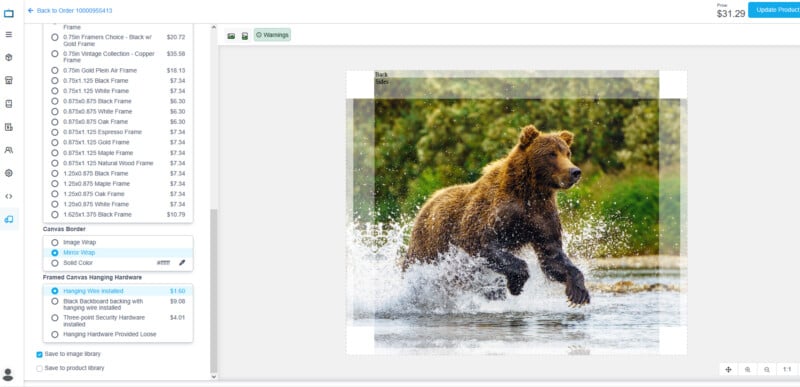Reset the preview zoom to 1:1
The width and height of the screenshot is (800, 387).
[x=787, y=370]
